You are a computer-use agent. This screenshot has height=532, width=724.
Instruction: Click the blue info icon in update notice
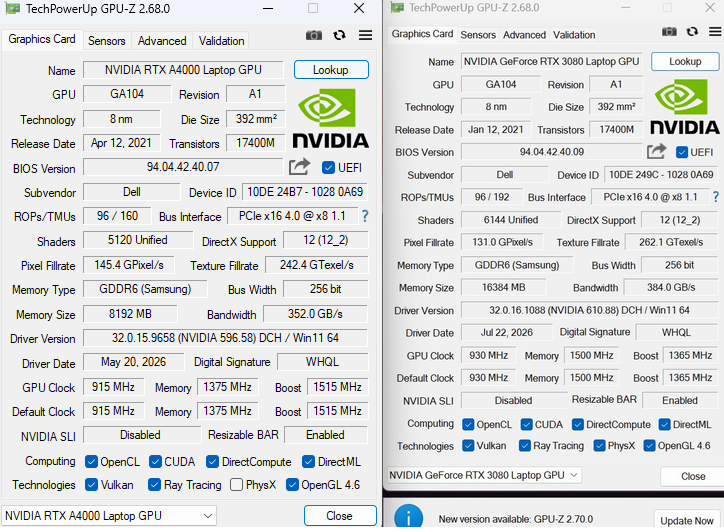tap(408, 517)
